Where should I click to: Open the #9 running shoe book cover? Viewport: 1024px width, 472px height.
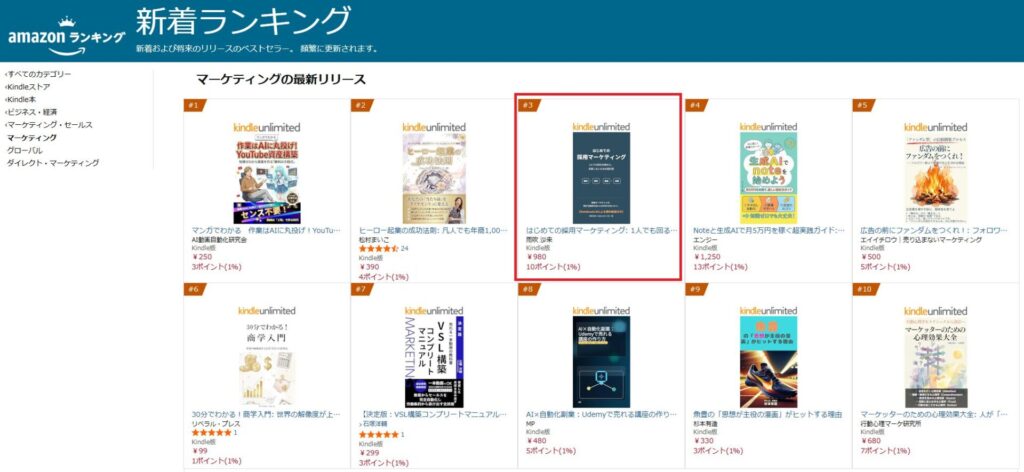(x=768, y=362)
